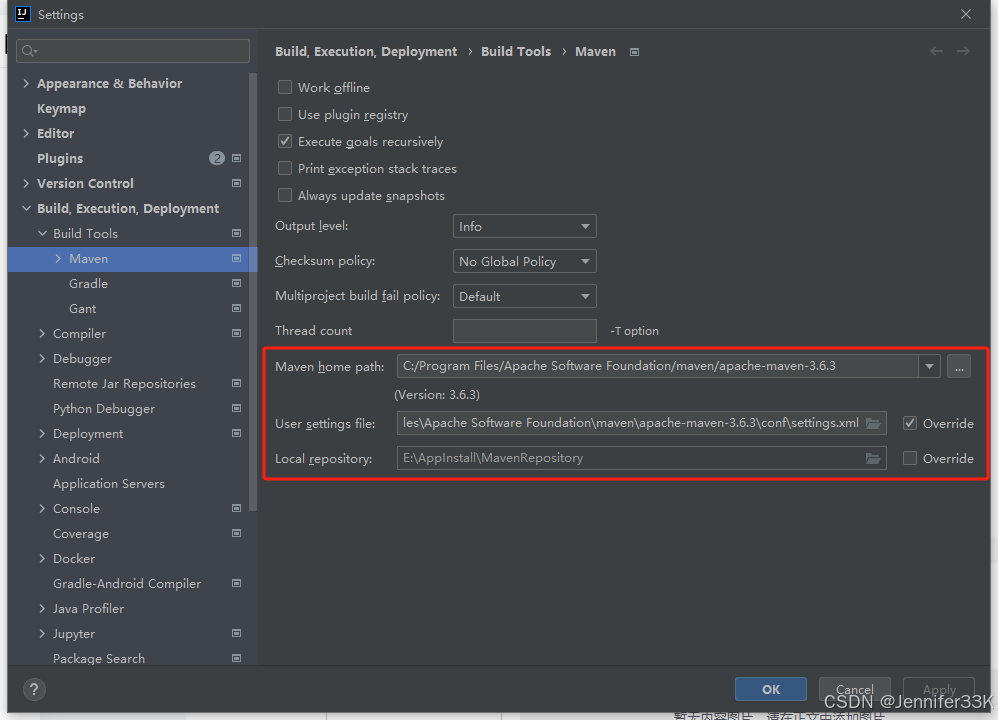This screenshot has width=998, height=720.
Task: Click the Apply button
Action: tap(939, 689)
